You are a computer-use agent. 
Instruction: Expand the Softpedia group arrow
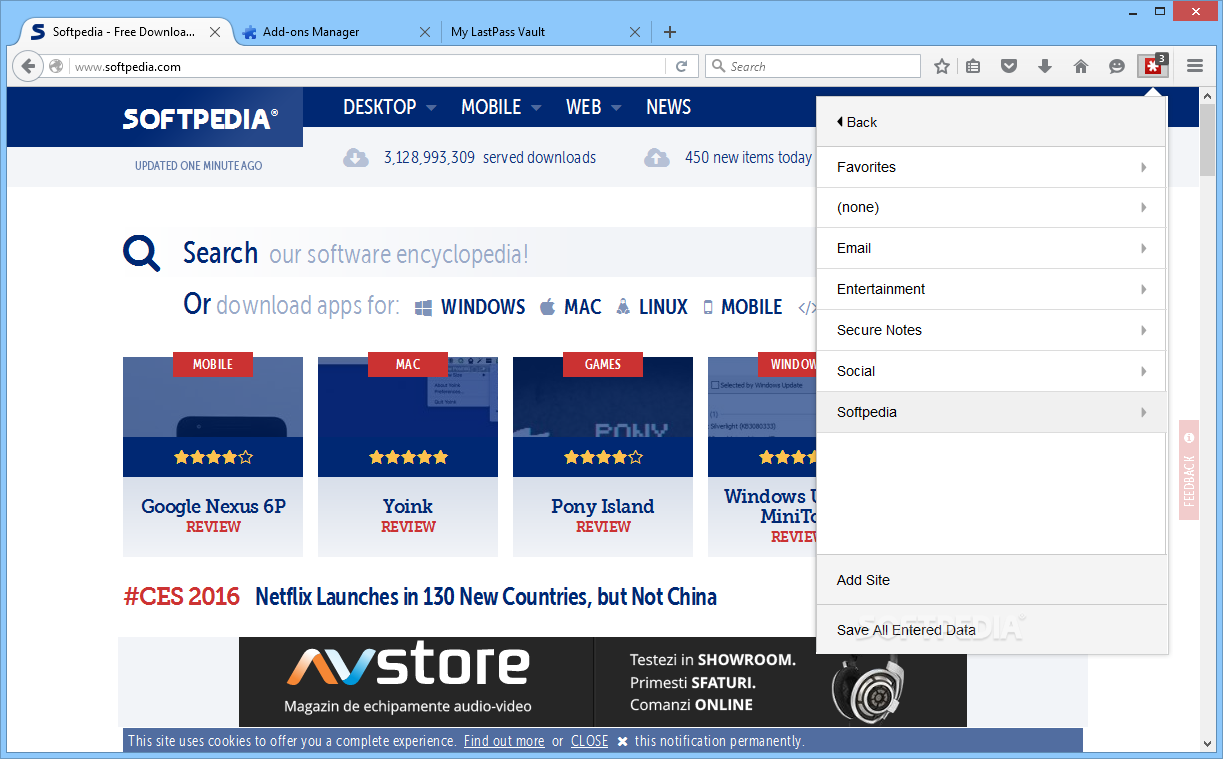click(x=1144, y=412)
